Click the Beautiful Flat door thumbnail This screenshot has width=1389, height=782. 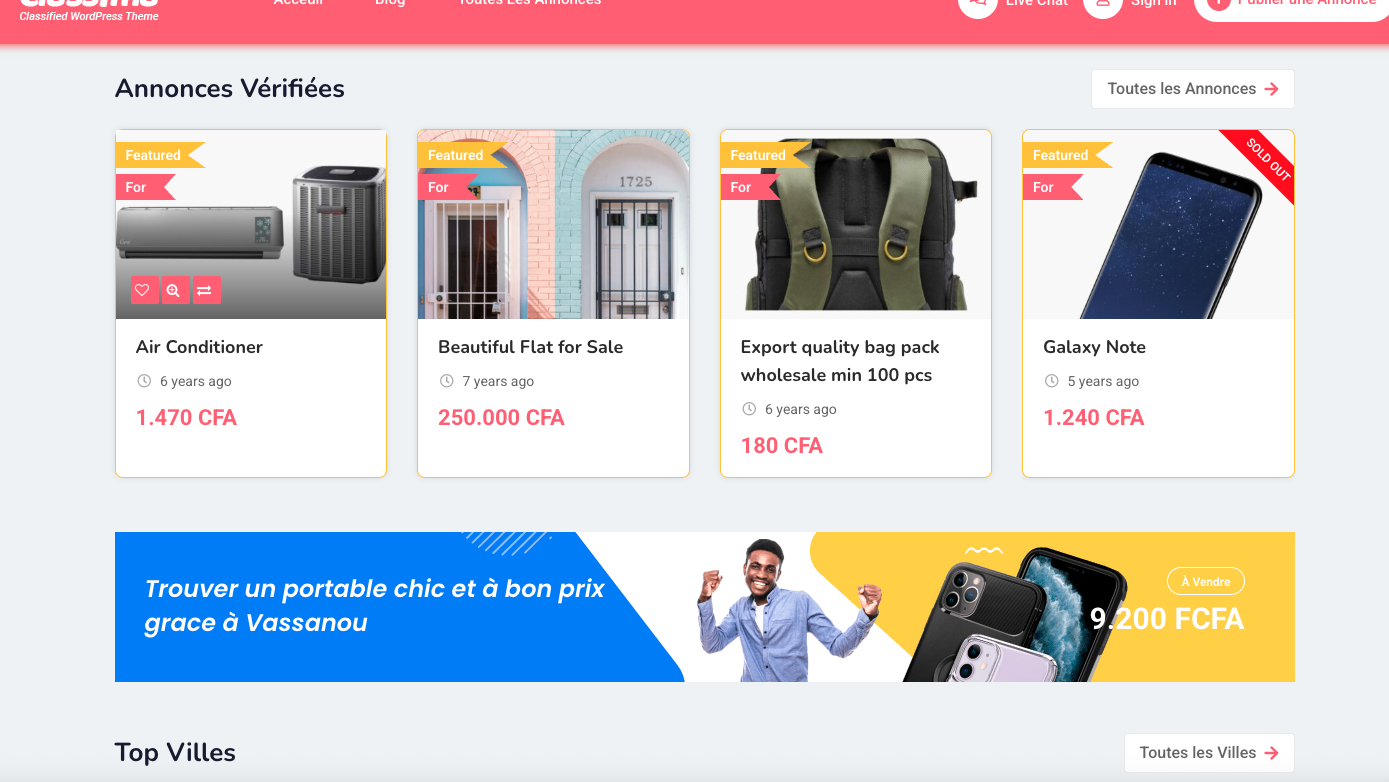[x=553, y=224]
